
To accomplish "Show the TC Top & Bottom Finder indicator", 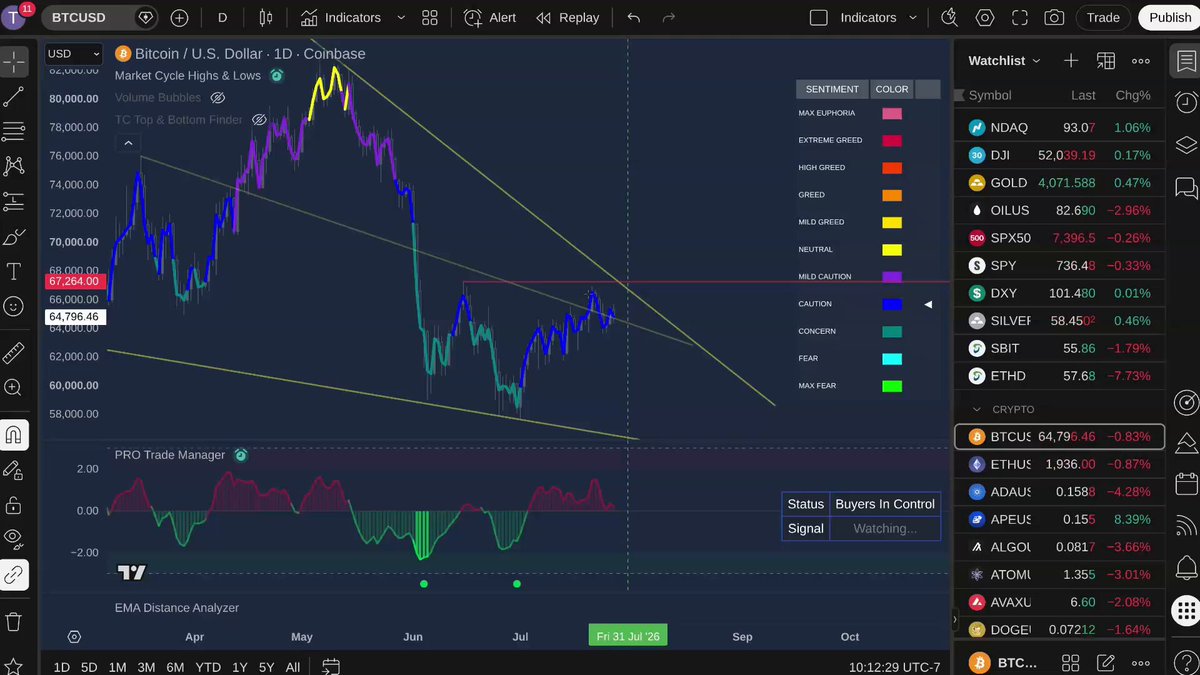I will (259, 120).
